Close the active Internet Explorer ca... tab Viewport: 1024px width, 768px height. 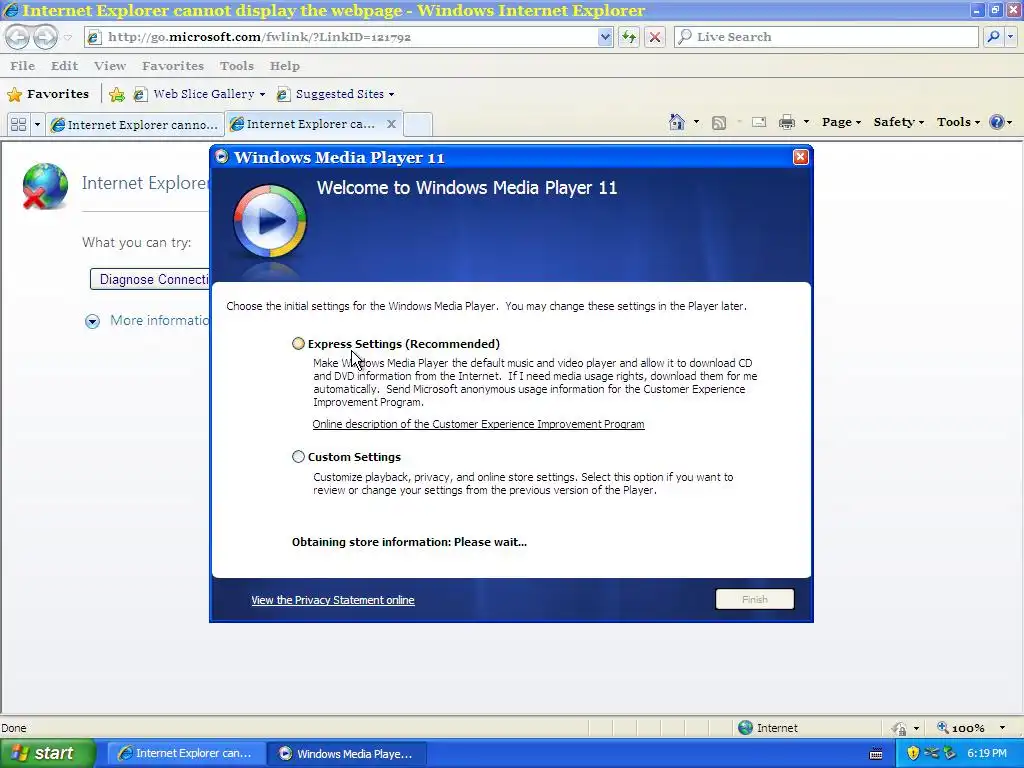pos(391,123)
